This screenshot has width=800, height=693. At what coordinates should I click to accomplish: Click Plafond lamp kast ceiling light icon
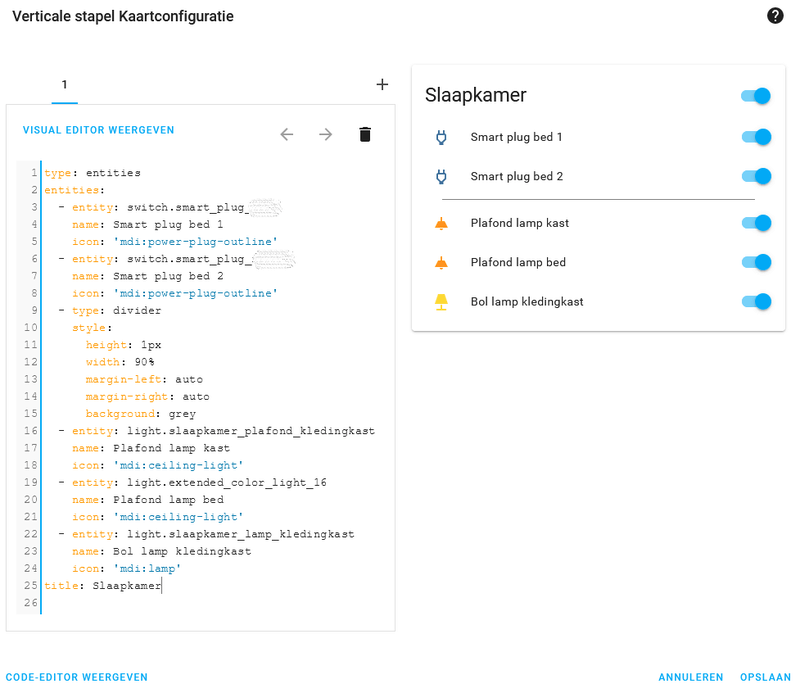point(441,223)
